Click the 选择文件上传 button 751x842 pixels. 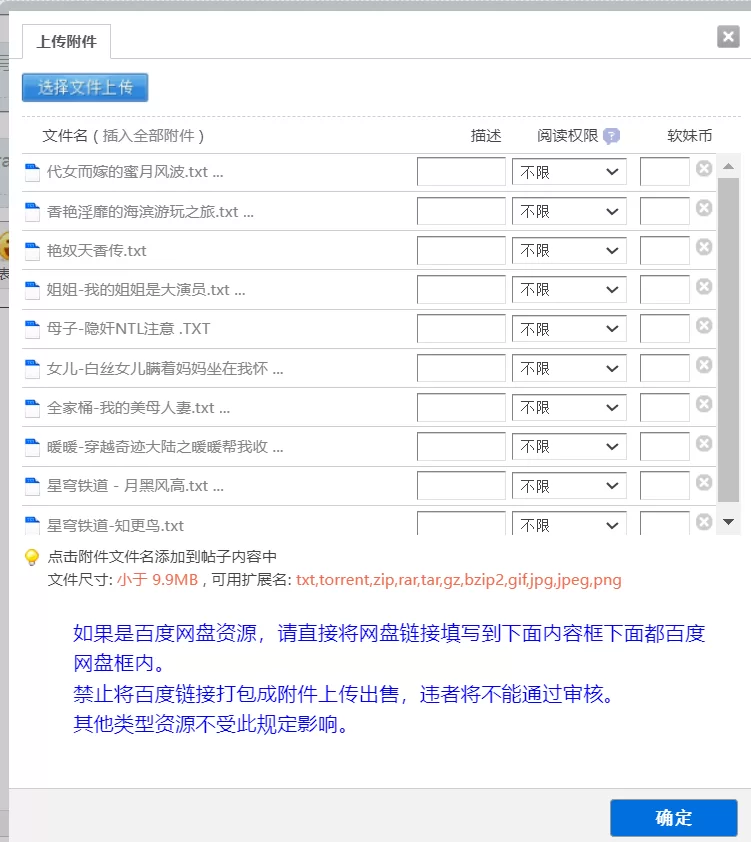click(x=84, y=87)
